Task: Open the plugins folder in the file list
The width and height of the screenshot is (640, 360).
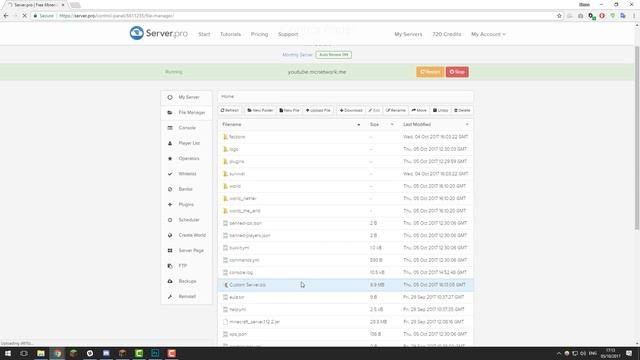Action: [x=236, y=162]
